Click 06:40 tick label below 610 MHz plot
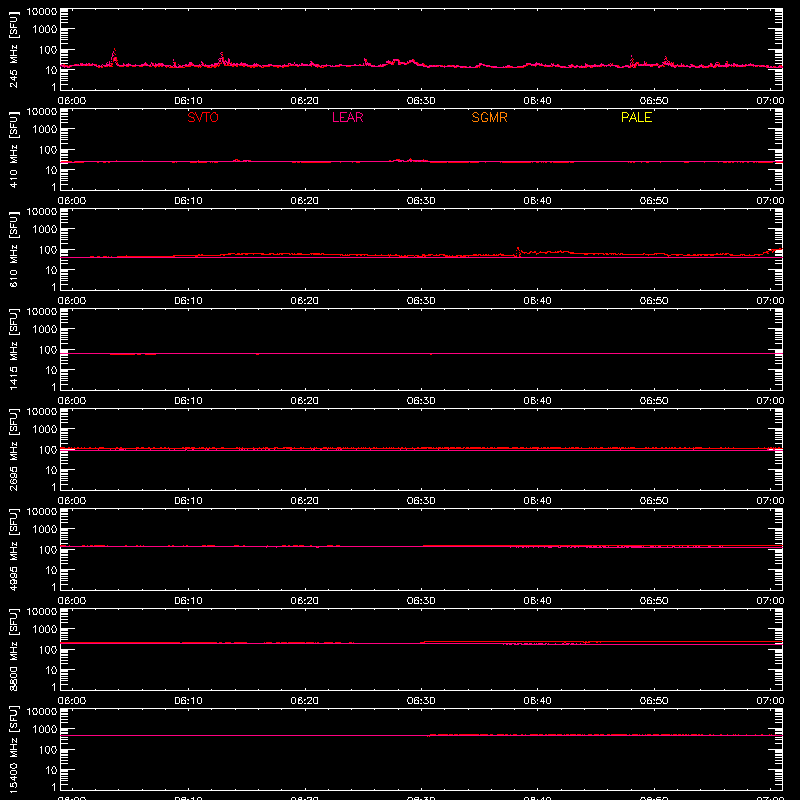Screen dimensions: 800x800 [537, 301]
